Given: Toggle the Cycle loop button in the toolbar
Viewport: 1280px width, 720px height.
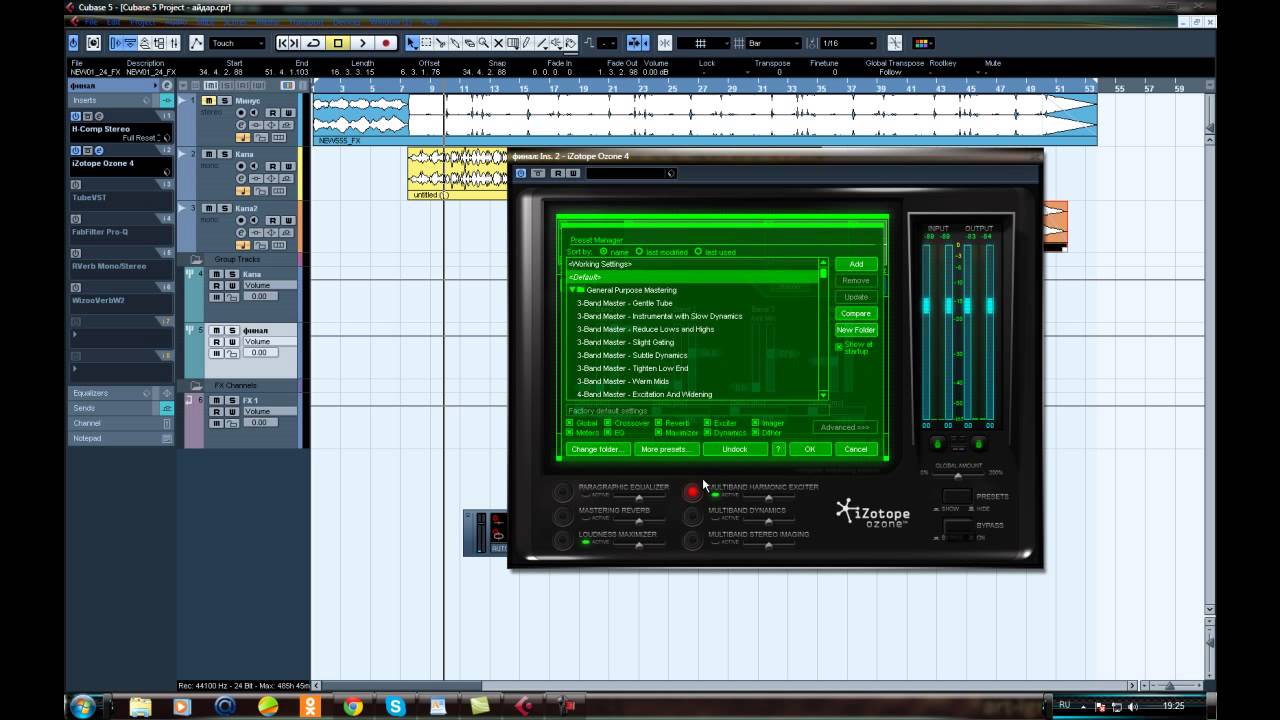Looking at the screenshot, I should coord(313,43).
